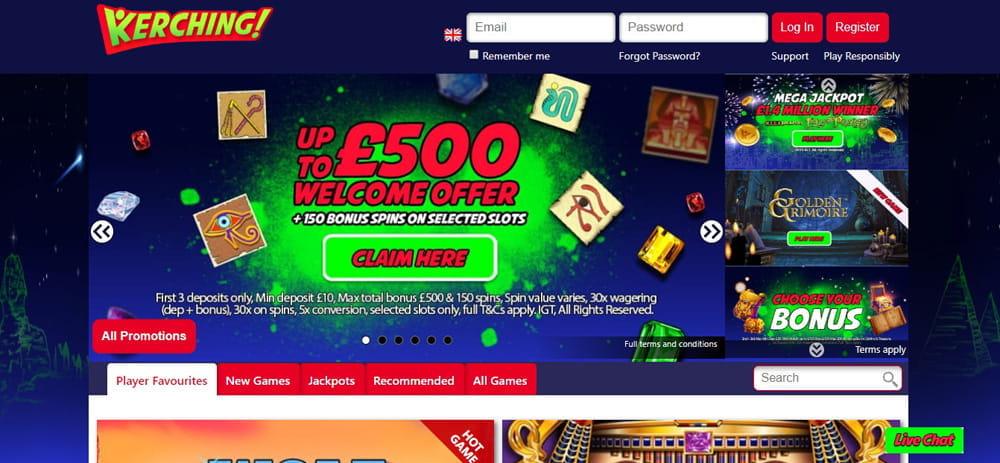Image resolution: width=1000 pixels, height=463 pixels.
Task: Tick the Remember me checkbox
Action: pos(474,55)
